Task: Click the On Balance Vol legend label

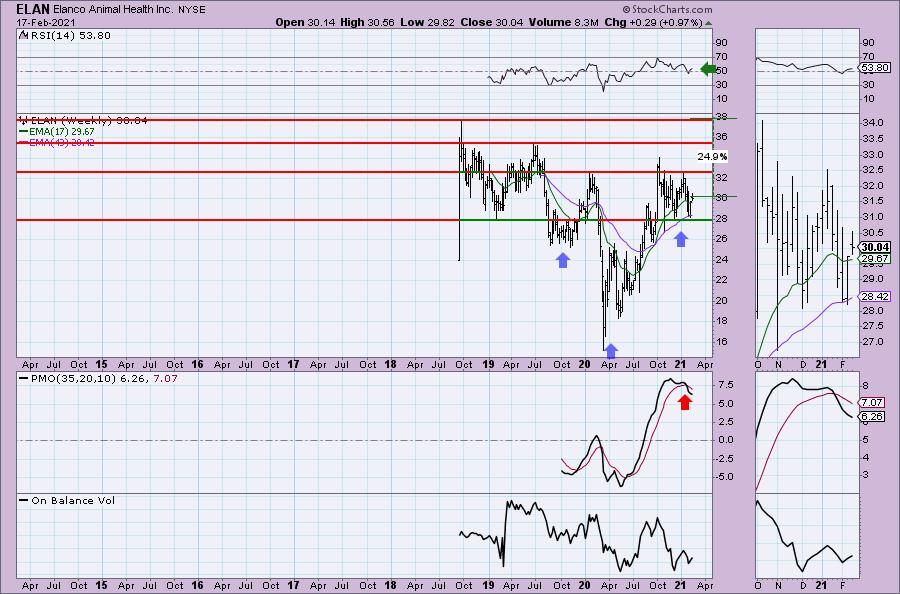Action: pos(73,500)
